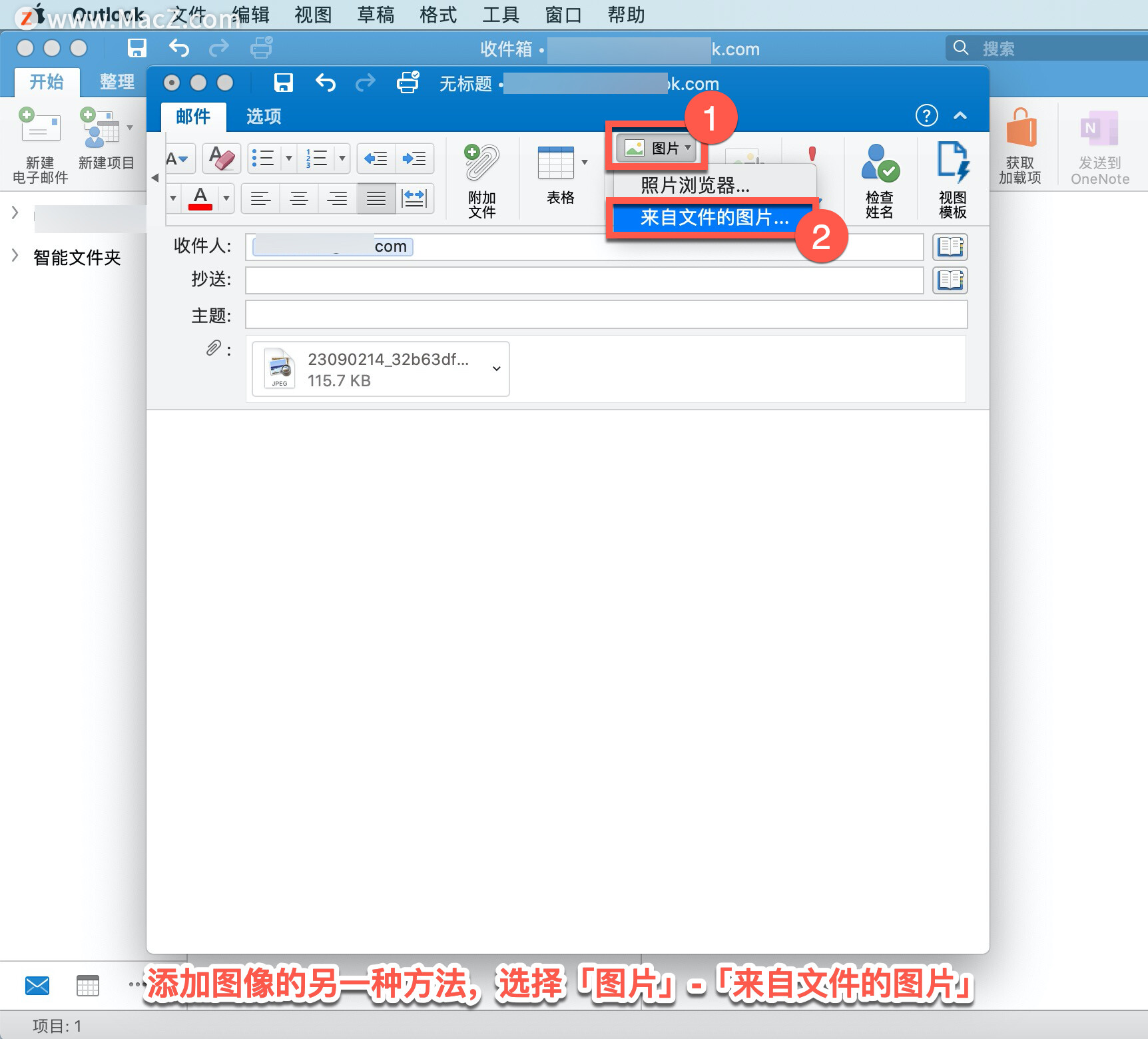
Task: Align text left
Action: (x=260, y=198)
